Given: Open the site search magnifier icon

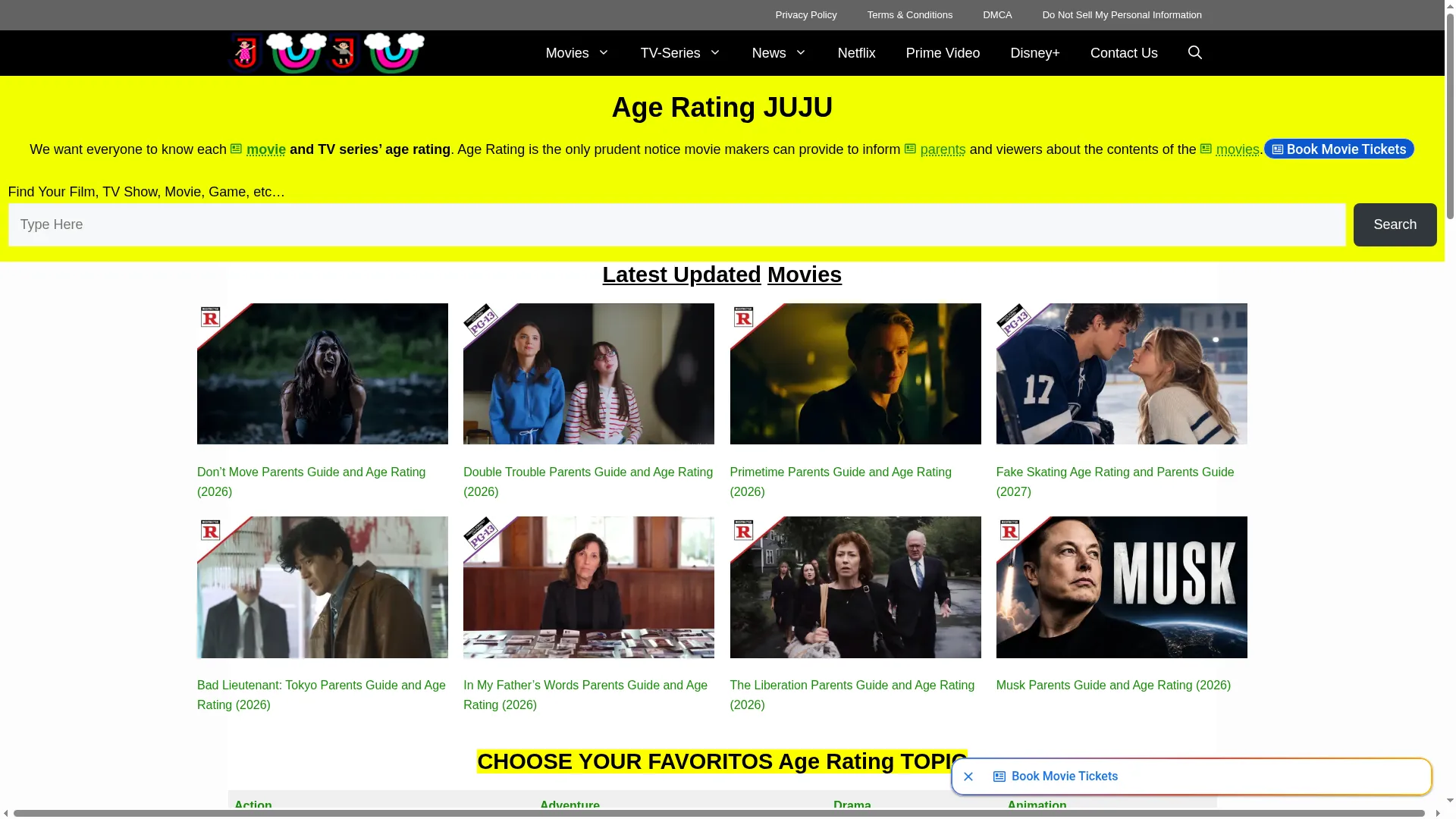Looking at the screenshot, I should 1194,52.
